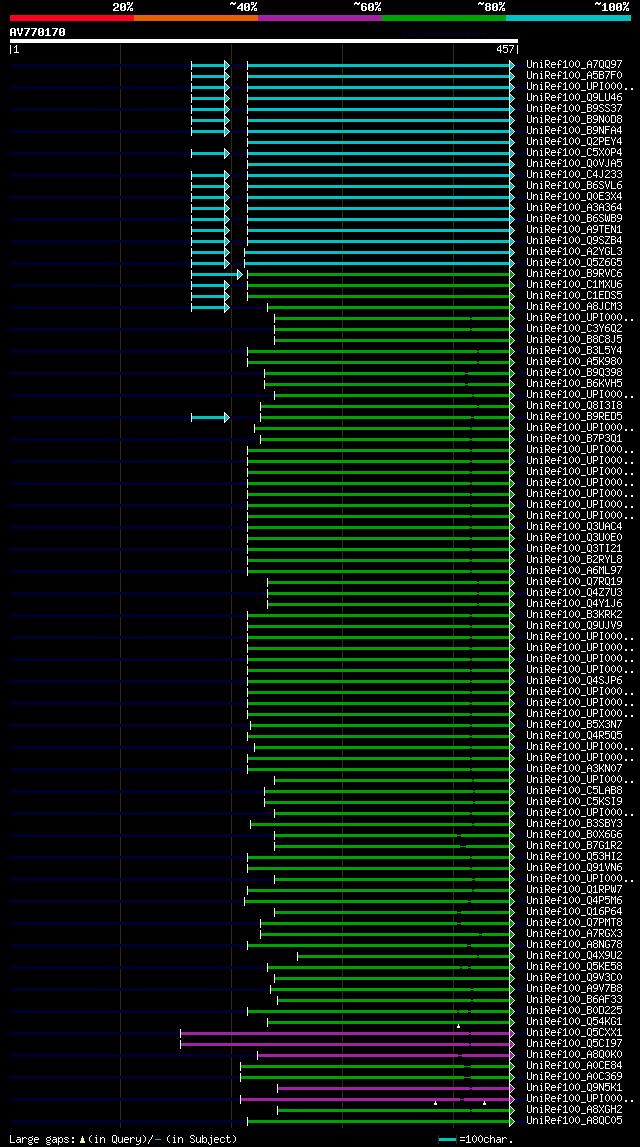
Task: Click the UniRef100_Q5Z6G5 hit name
Action: (574, 263)
